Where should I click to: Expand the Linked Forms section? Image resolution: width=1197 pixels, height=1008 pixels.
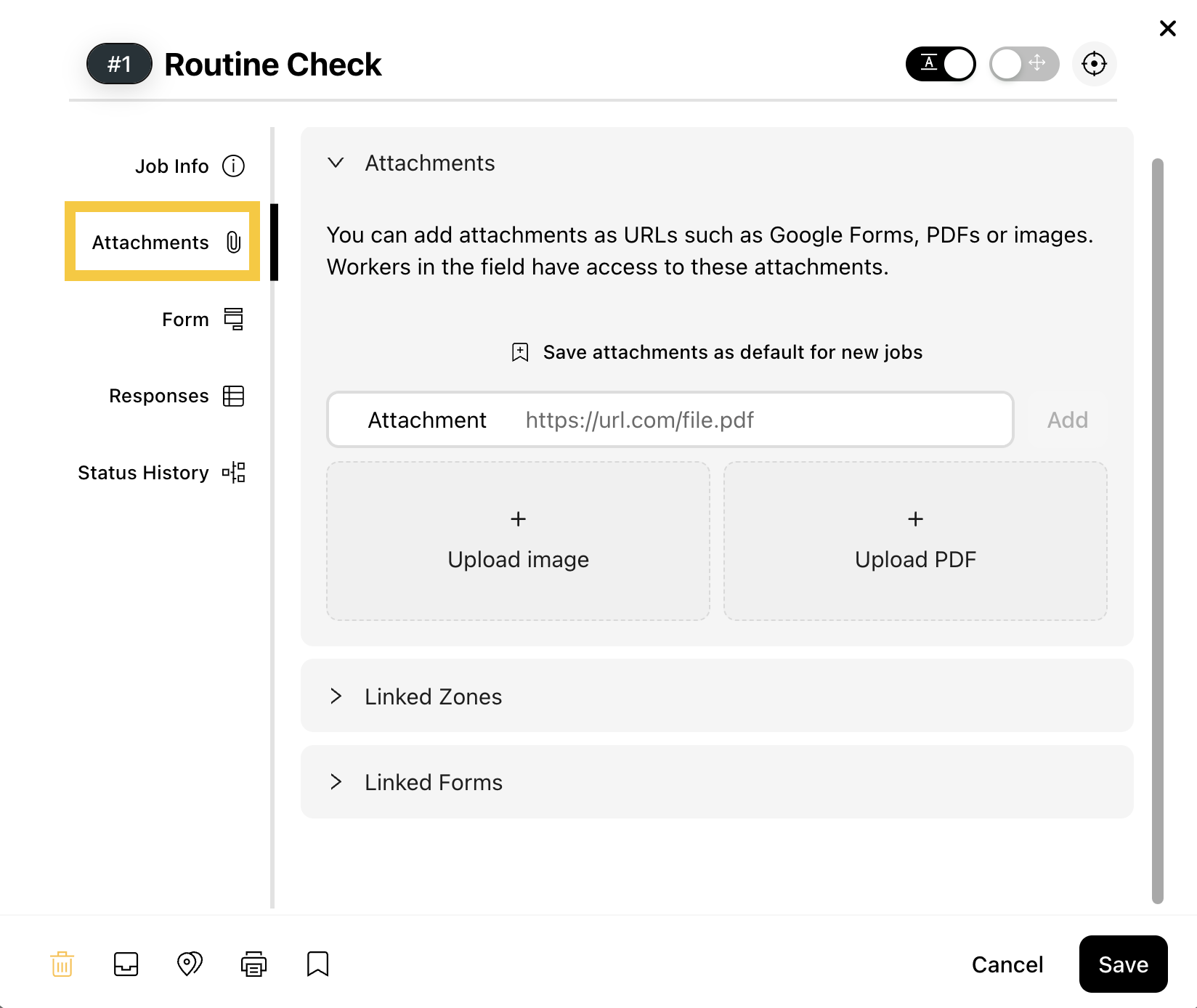(x=717, y=782)
